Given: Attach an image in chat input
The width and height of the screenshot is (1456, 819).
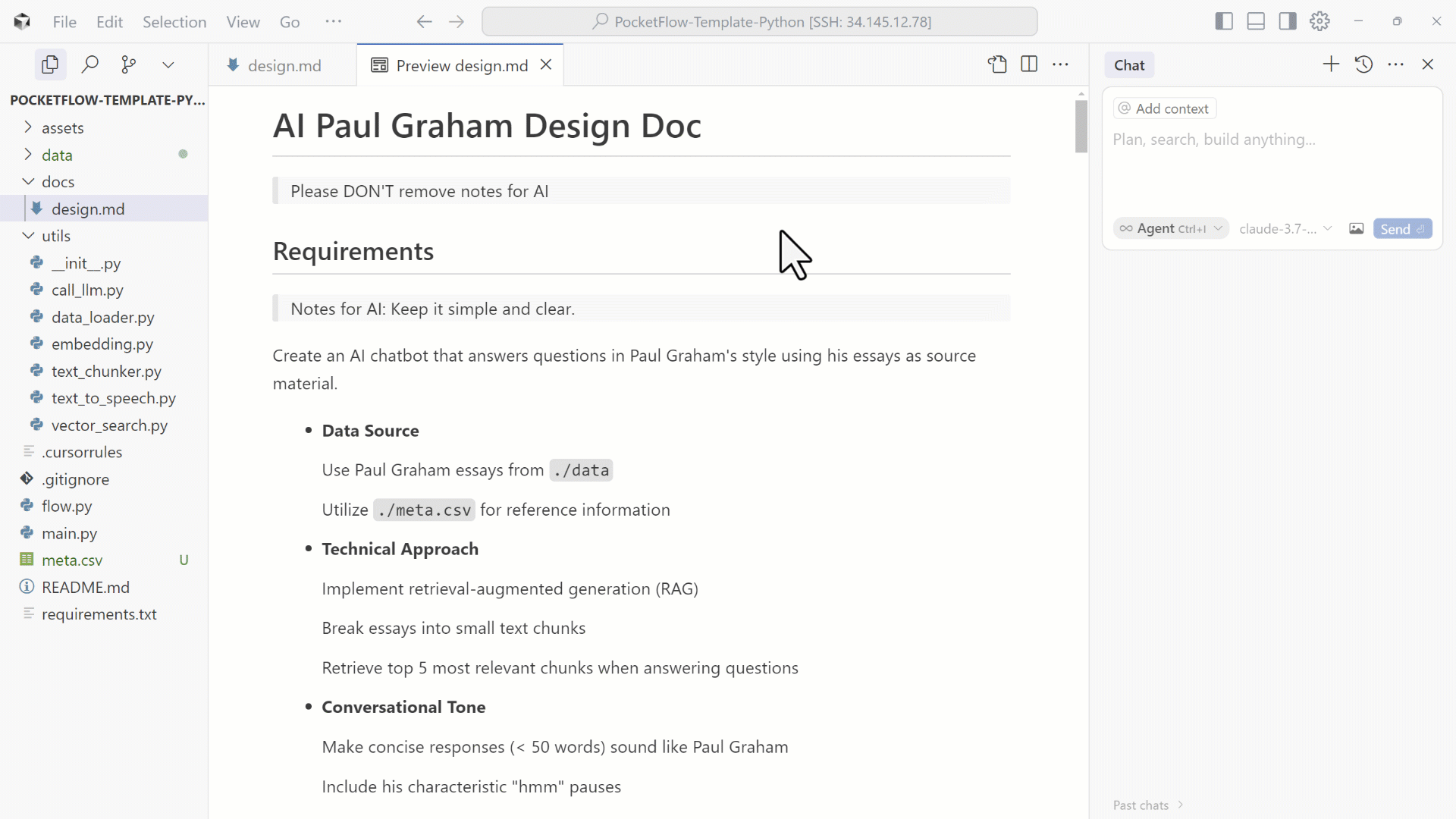Looking at the screenshot, I should pyautogui.click(x=1356, y=229).
